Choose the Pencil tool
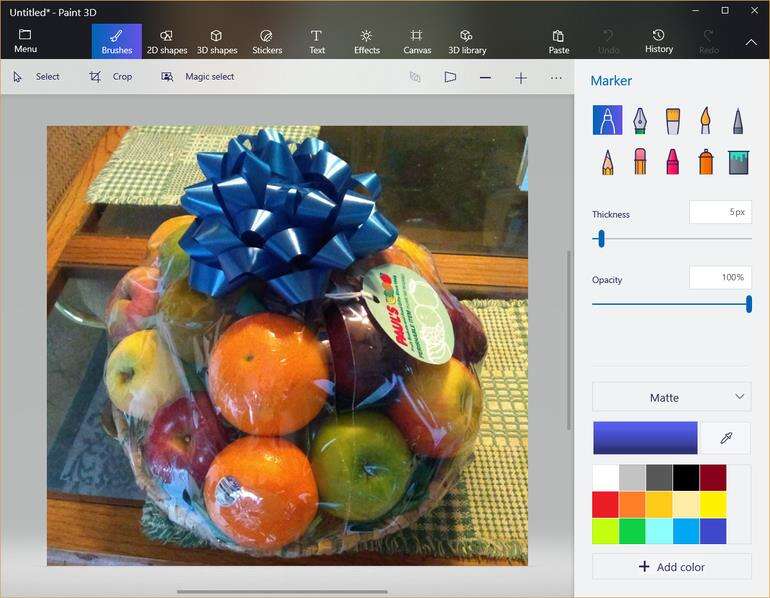 607,162
